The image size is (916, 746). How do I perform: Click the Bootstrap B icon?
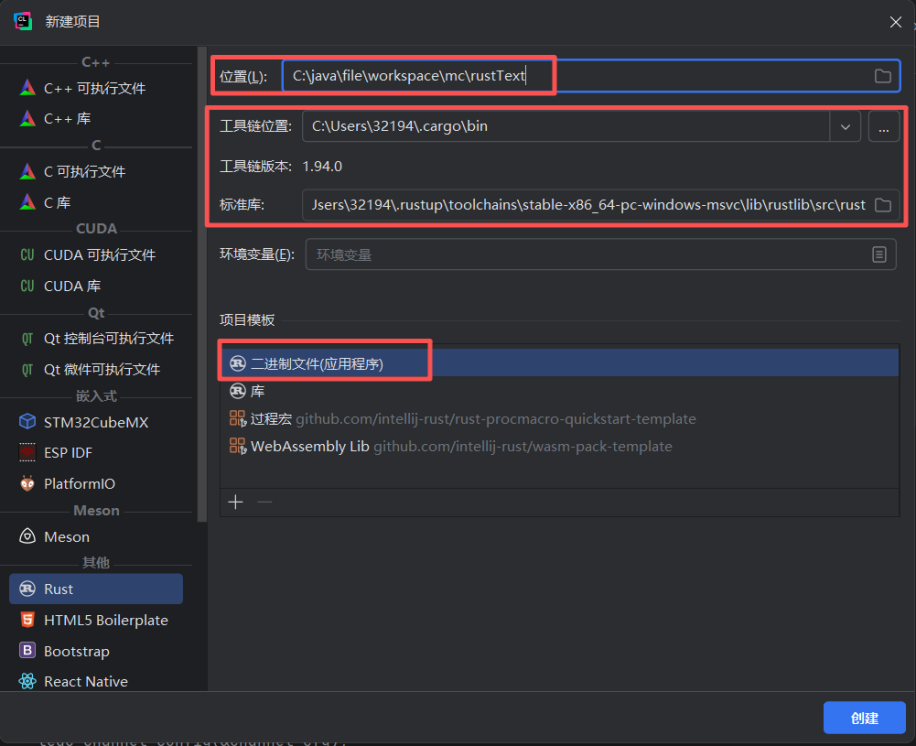point(27,650)
